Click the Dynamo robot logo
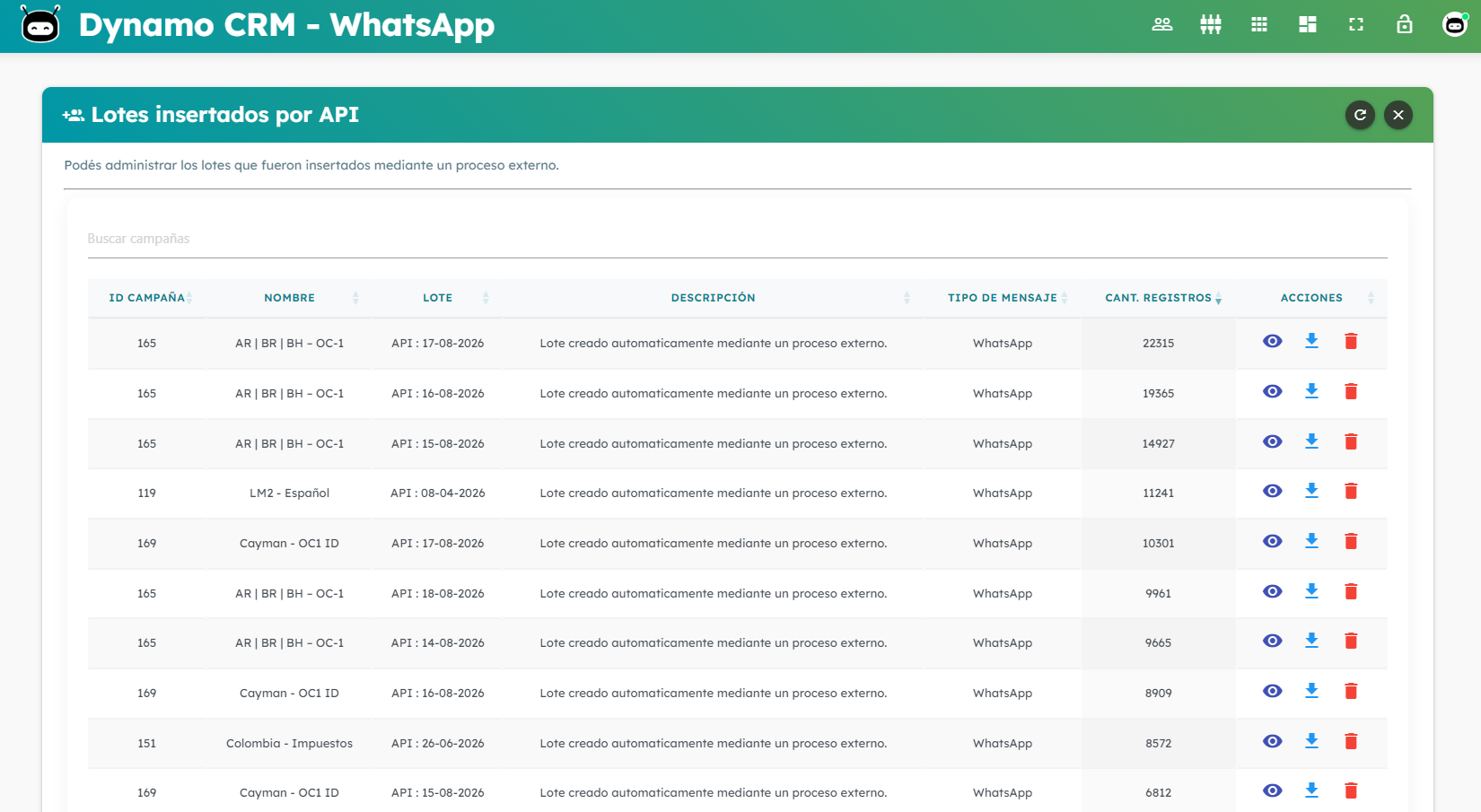 [x=40, y=25]
